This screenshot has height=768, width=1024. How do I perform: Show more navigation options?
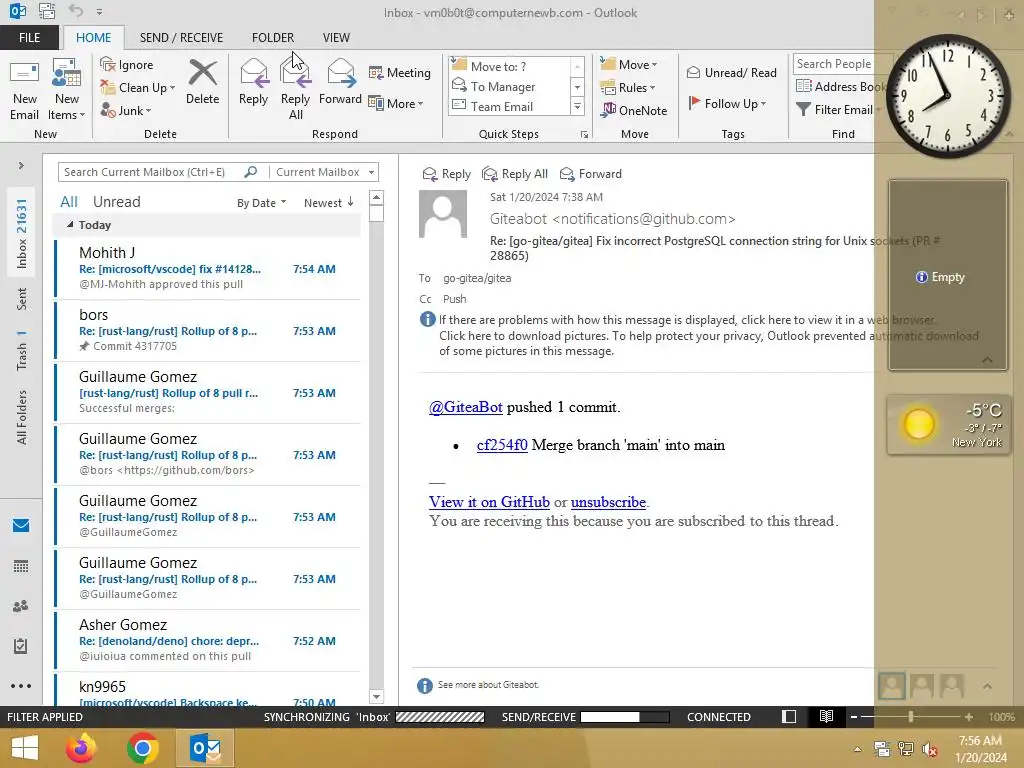[x=21, y=686]
